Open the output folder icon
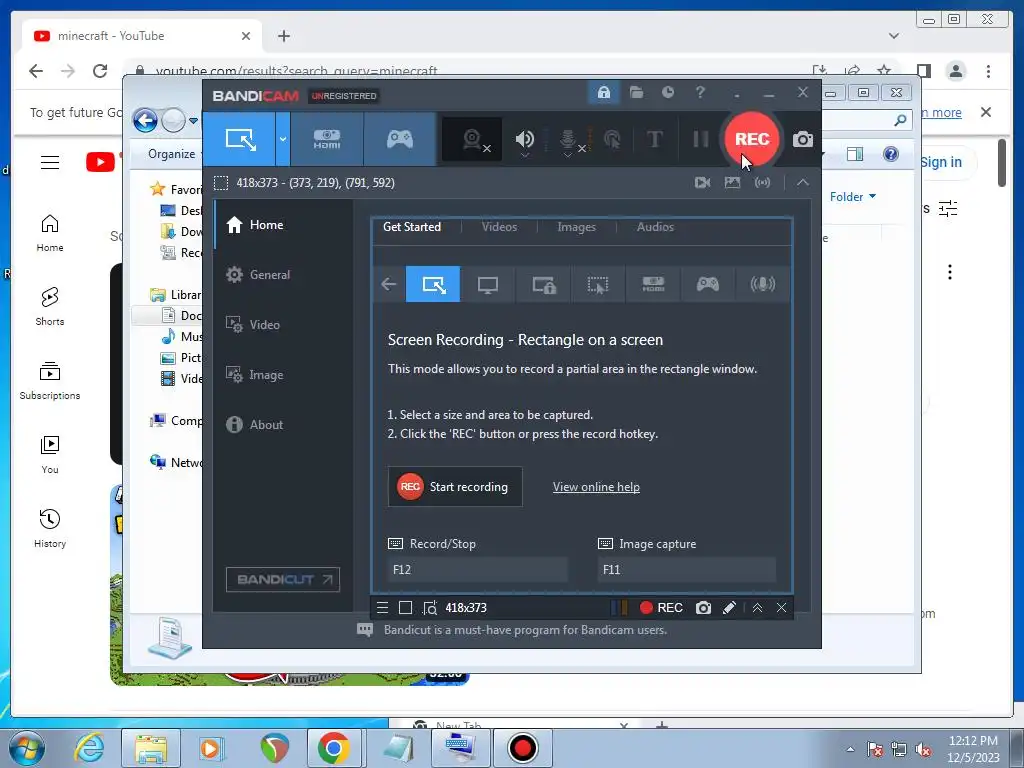Viewport: 1024px width, 768px height. pyautogui.click(x=636, y=92)
